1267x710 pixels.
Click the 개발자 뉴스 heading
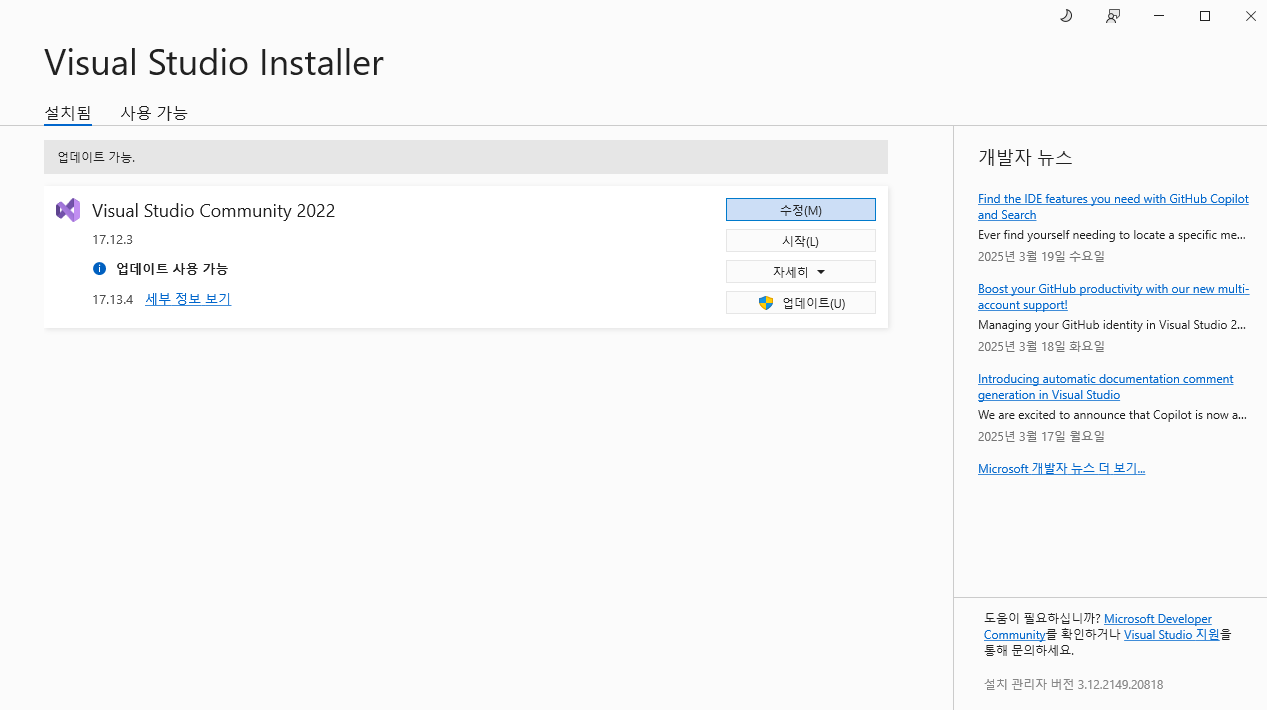point(1025,157)
